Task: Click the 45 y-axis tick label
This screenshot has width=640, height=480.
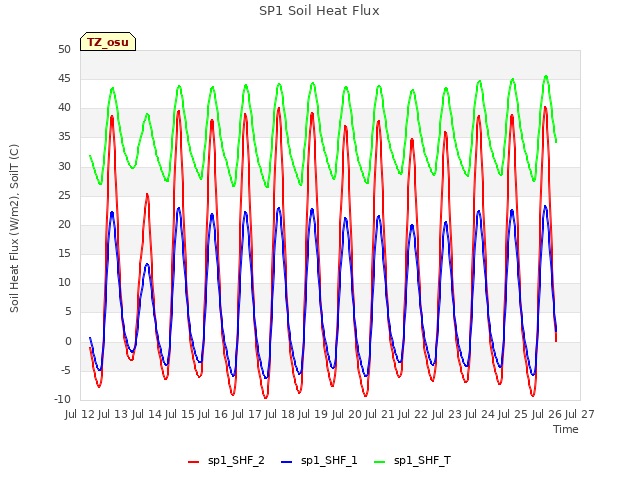Action: 64,79
